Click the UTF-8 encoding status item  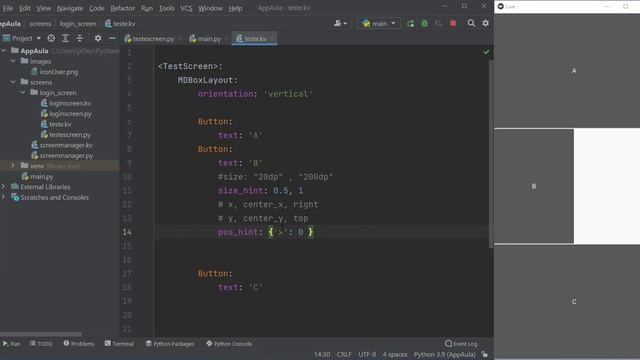(x=367, y=354)
